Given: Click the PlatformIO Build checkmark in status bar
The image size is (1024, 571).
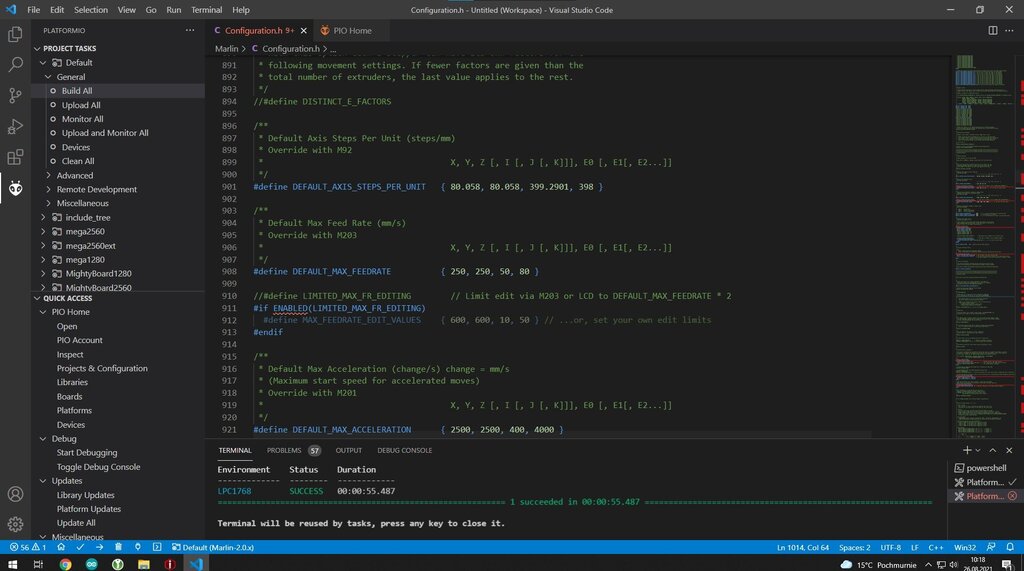Looking at the screenshot, I should coord(81,547).
